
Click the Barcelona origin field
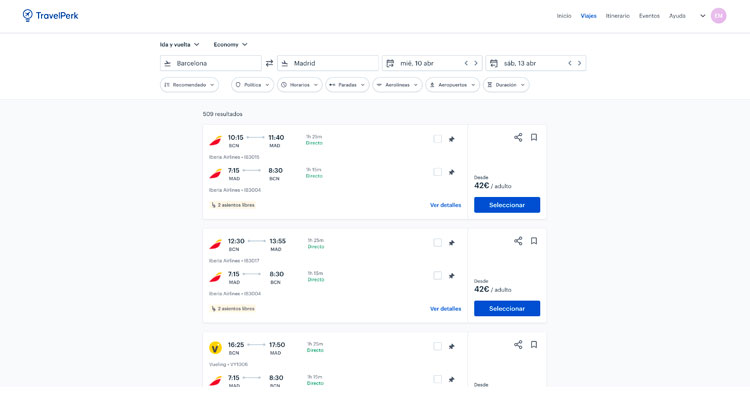pyautogui.click(x=211, y=63)
